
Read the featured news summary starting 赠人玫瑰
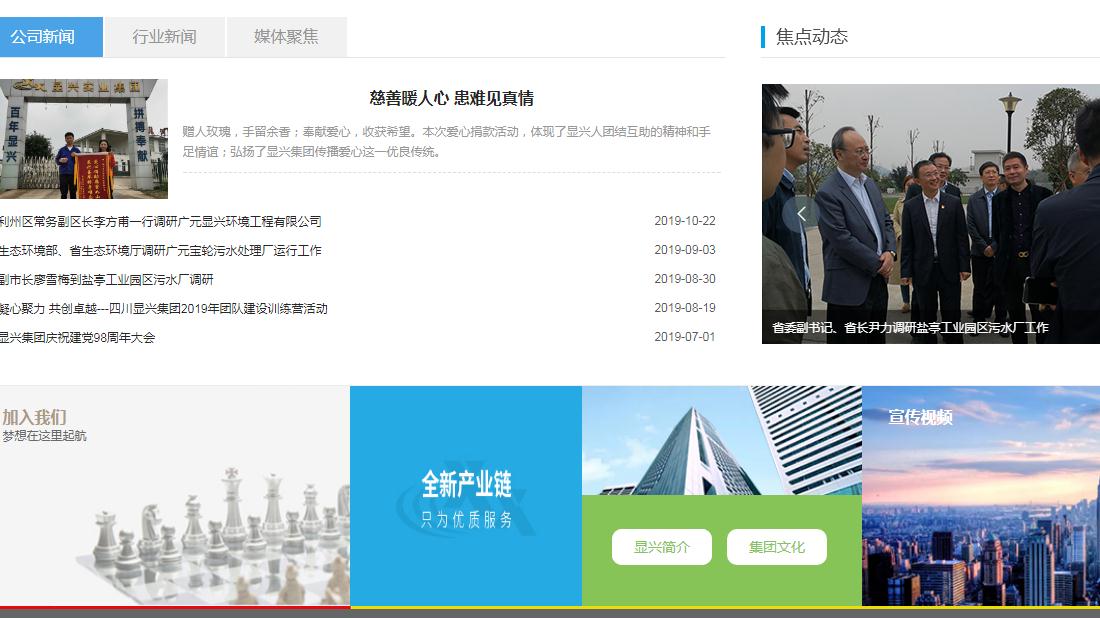click(447, 142)
